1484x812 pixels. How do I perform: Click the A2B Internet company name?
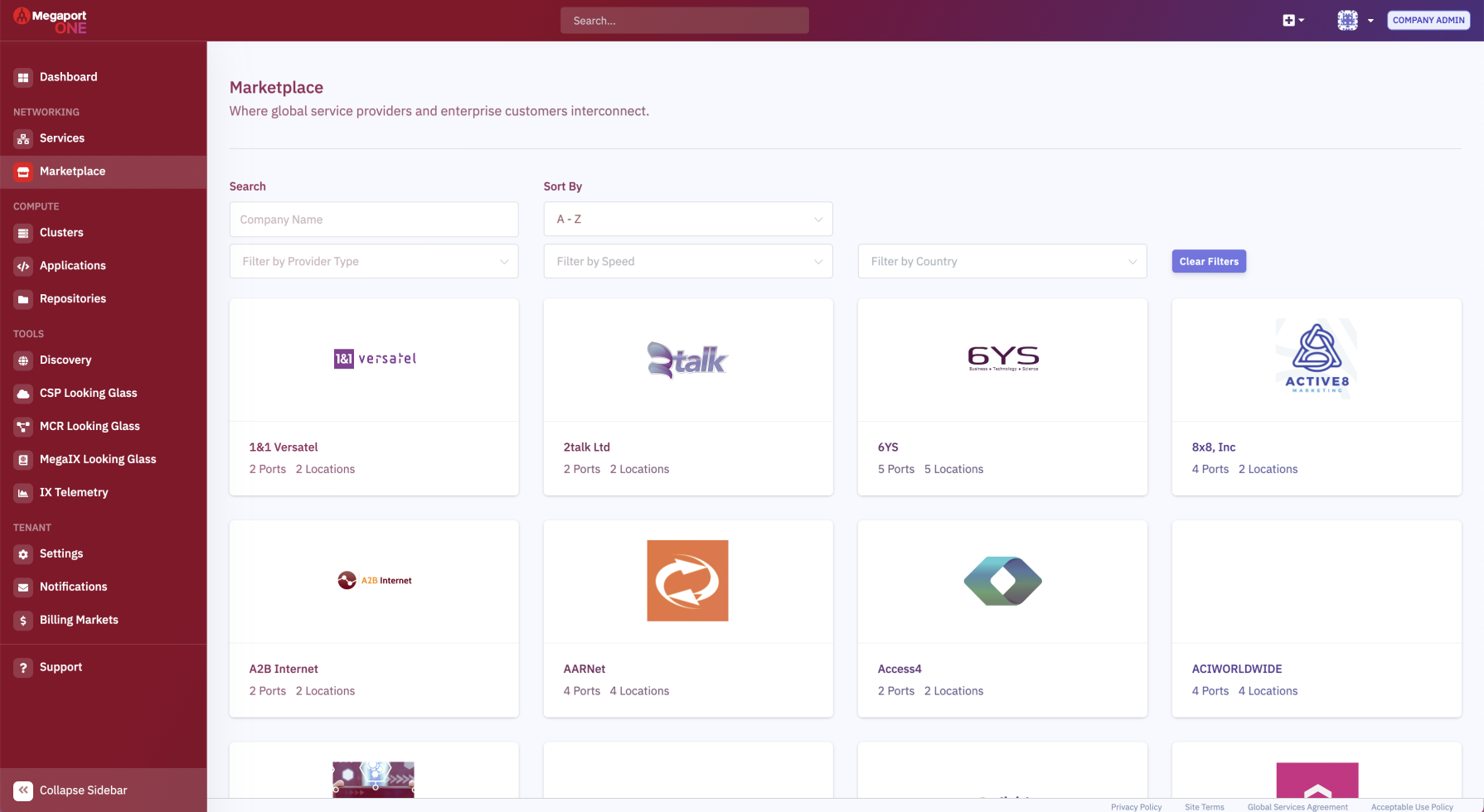(x=284, y=669)
